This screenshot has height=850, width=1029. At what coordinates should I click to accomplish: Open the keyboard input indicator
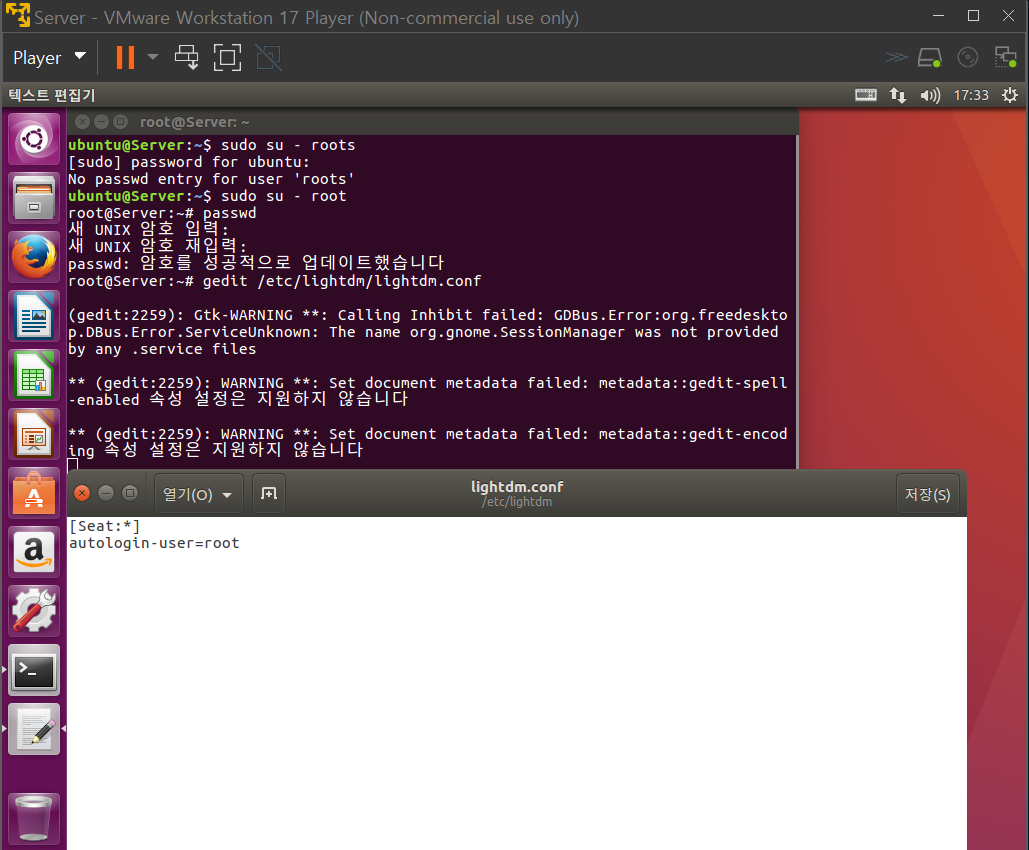(x=866, y=95)
